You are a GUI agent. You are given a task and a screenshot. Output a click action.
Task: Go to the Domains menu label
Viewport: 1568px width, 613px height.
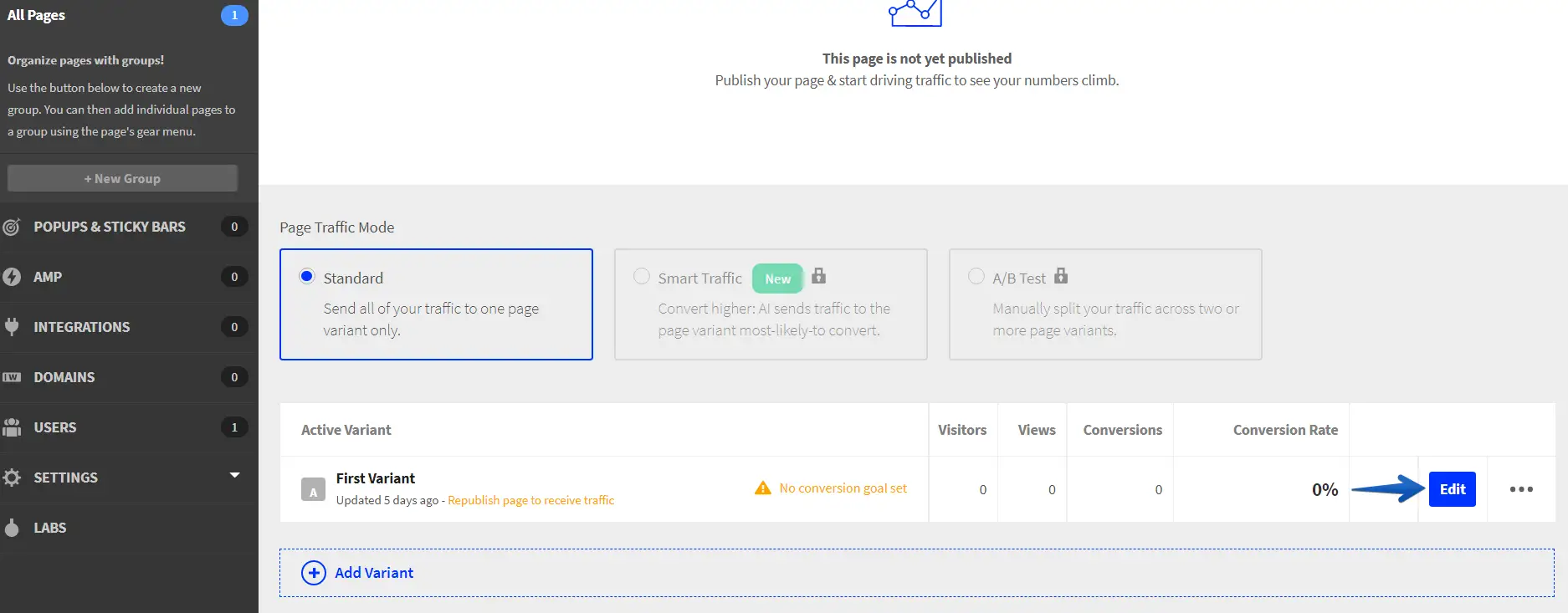[x=64, y=377]
